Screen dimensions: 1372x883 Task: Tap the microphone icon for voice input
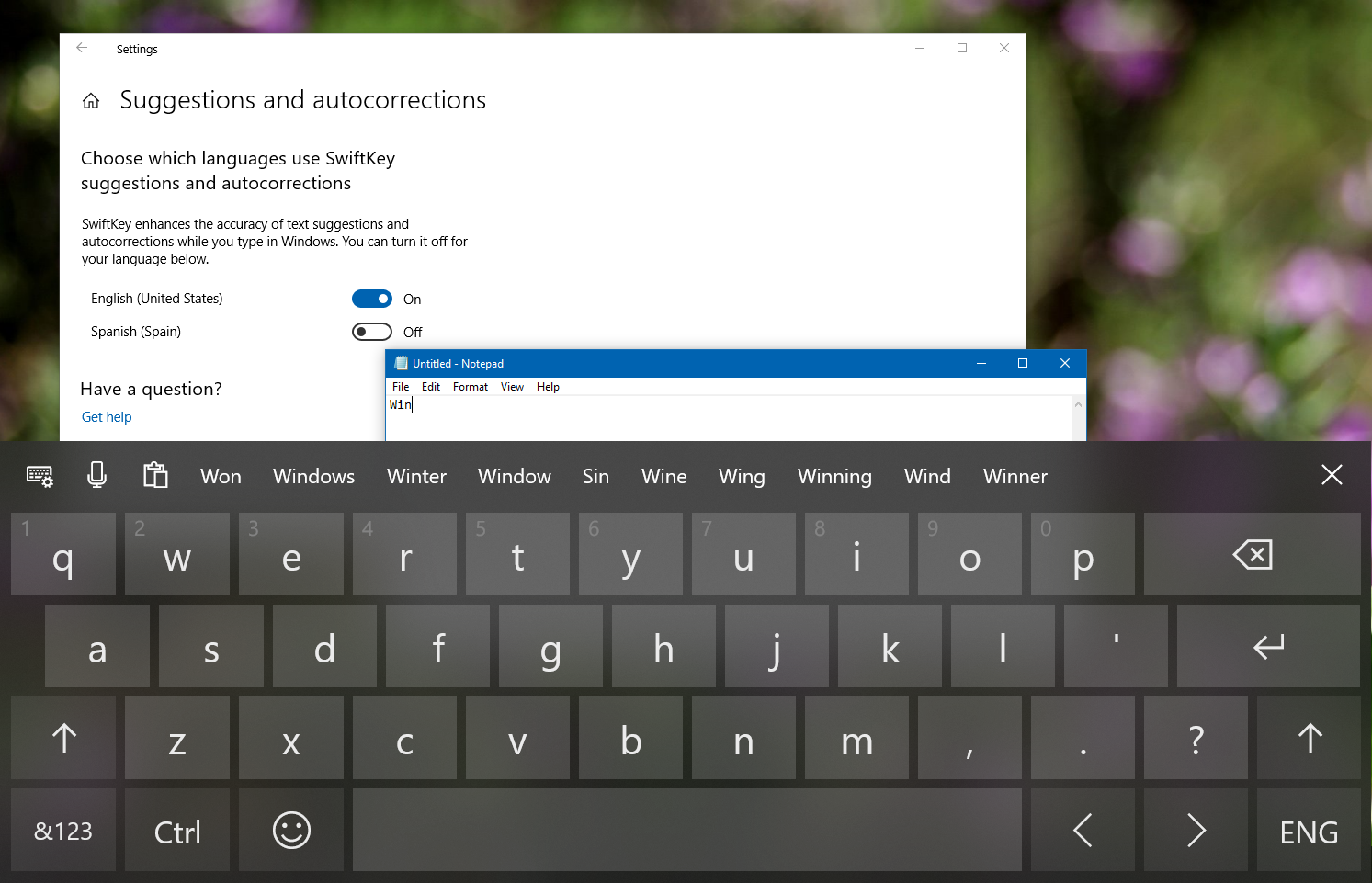[x=97, y=476]
